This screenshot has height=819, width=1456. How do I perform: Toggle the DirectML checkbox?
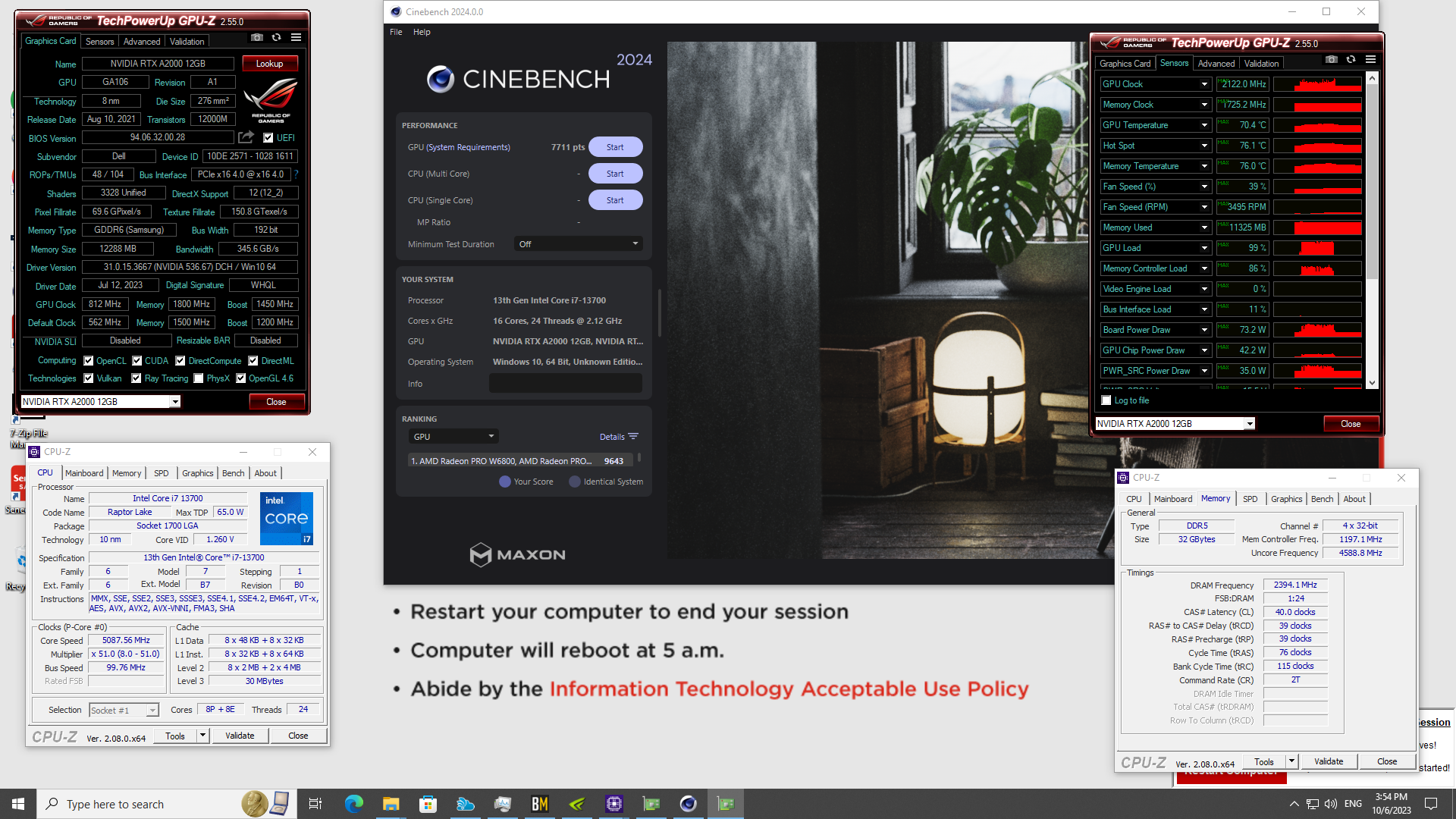click(x=253, y=361)
